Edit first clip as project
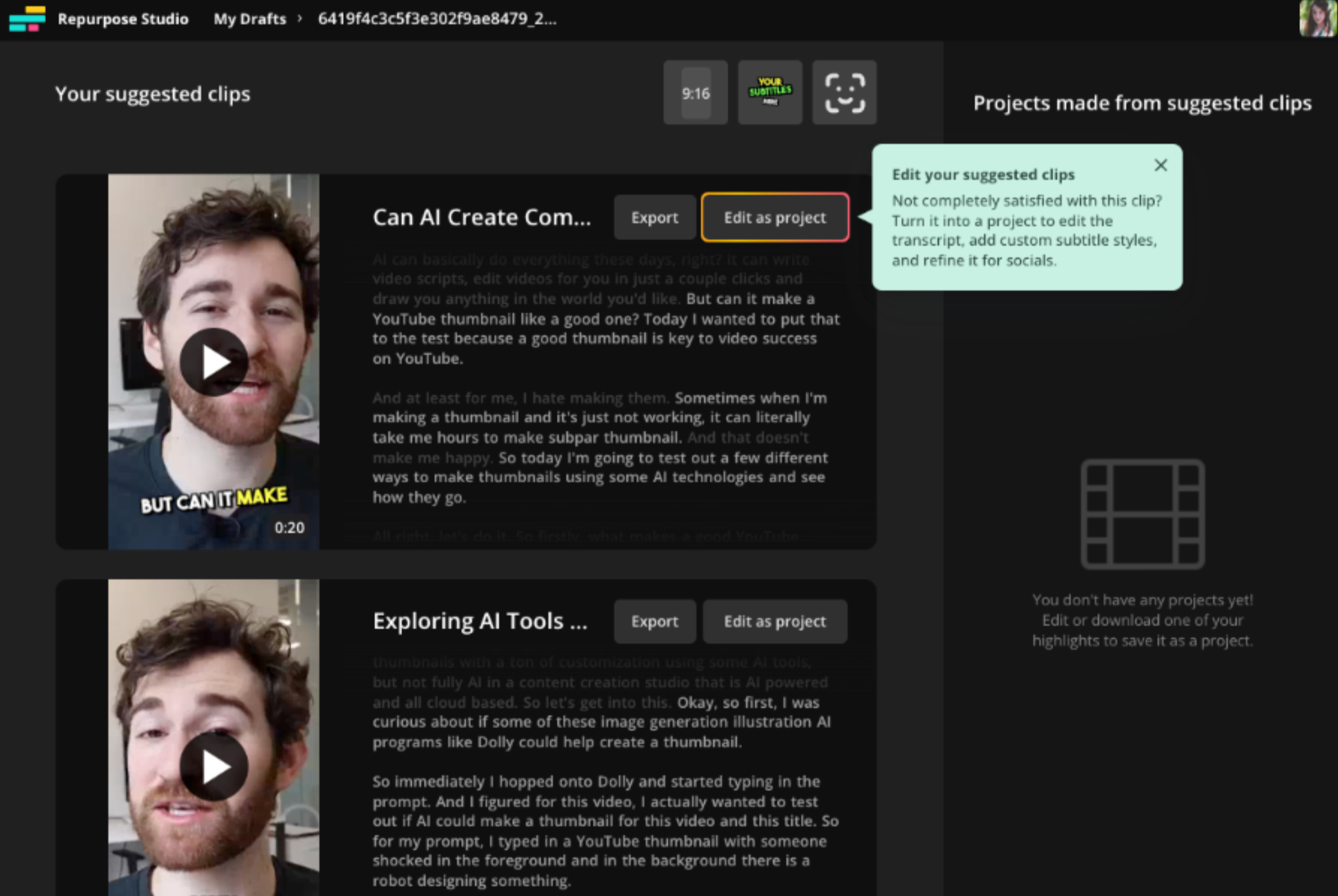The image size is (1338, 896). 775,218
